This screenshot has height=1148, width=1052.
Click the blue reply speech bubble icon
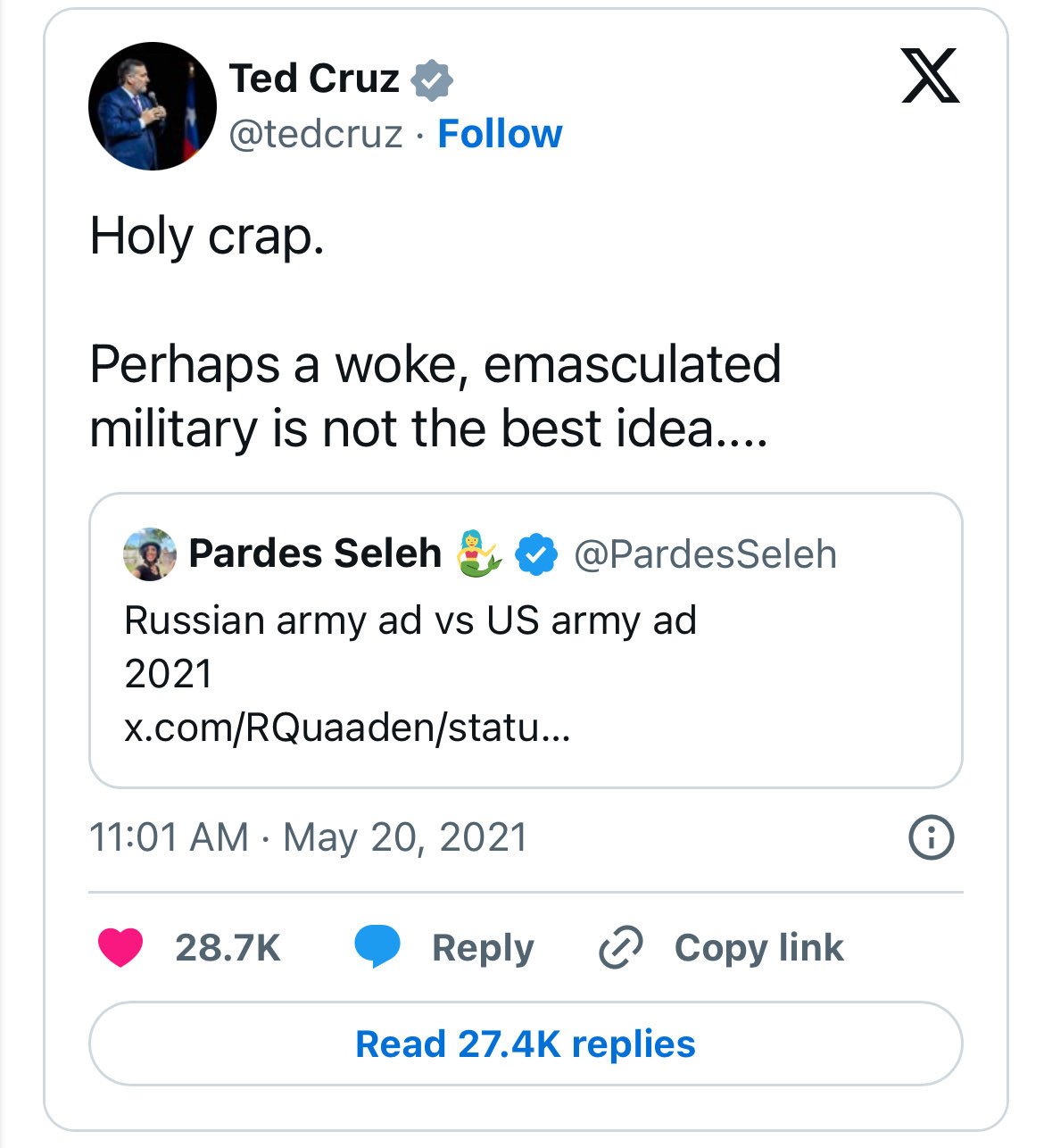point(377,947)
